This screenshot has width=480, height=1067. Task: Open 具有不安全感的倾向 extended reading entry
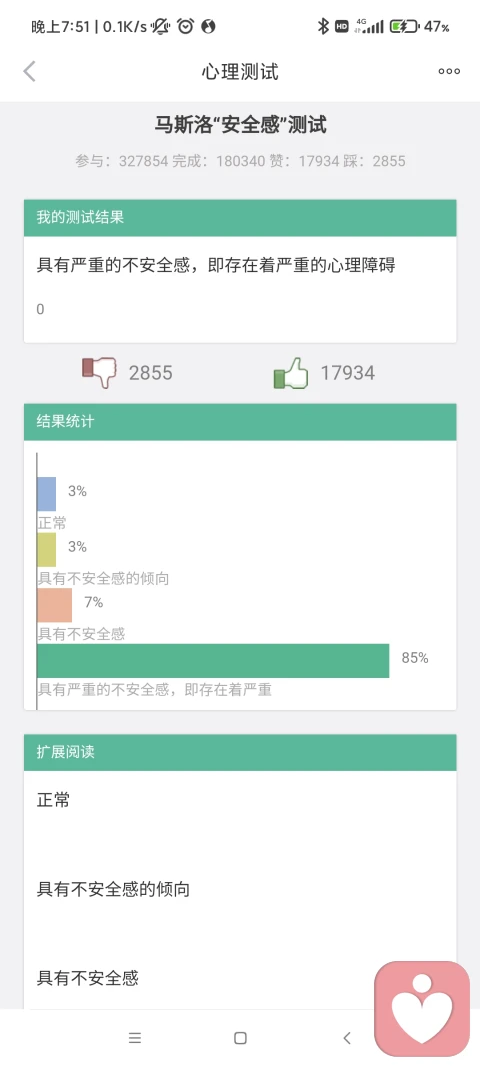pos(240,889)
